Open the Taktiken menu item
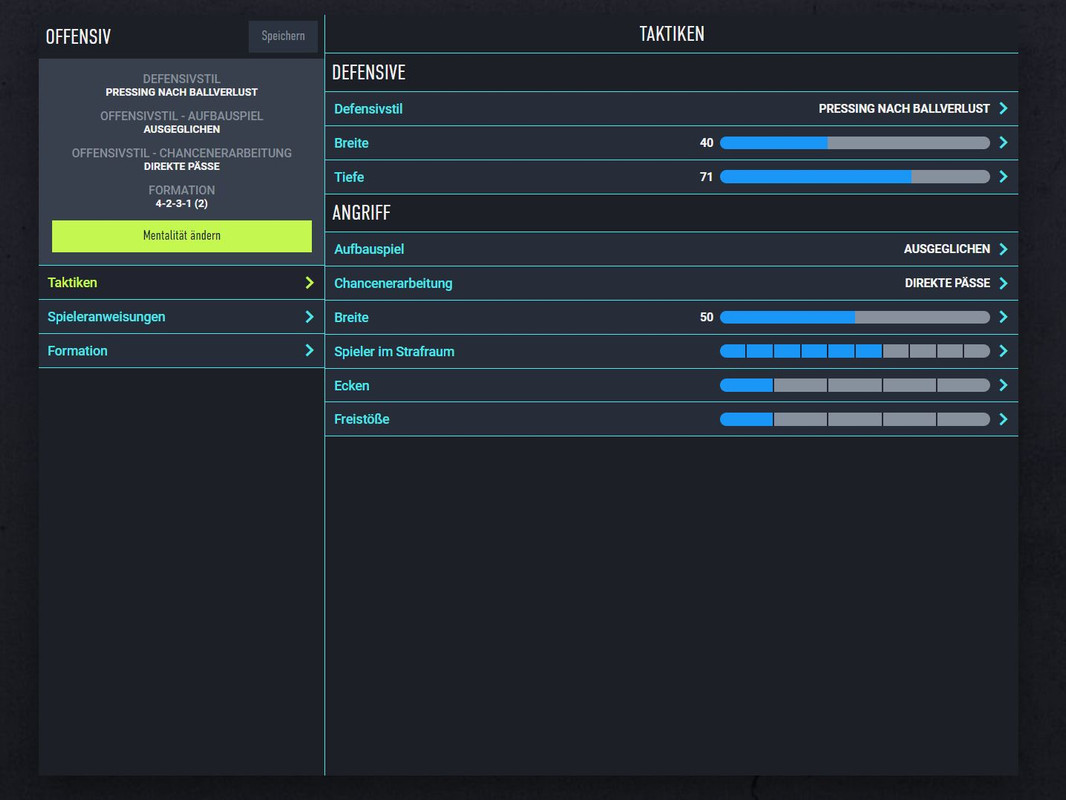Viewport: 1066px width, 800px height. coord(73,283)
